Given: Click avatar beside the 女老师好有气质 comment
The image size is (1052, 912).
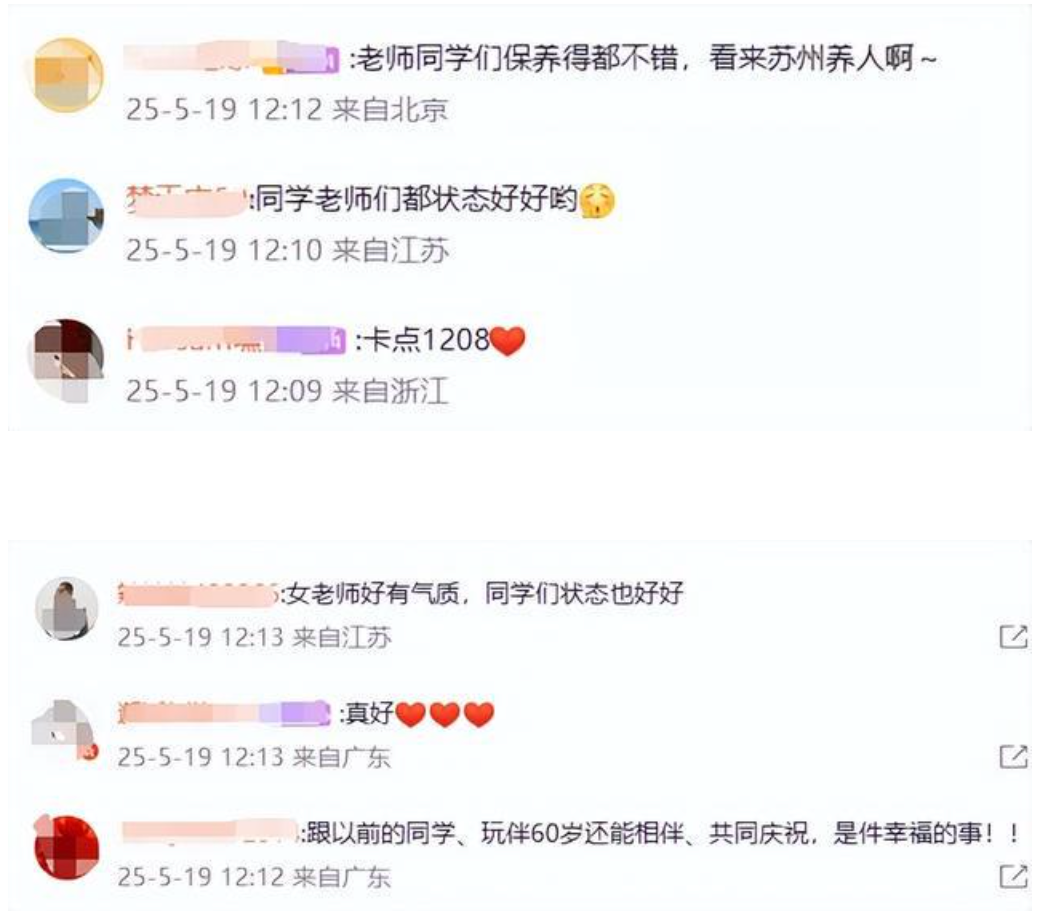Looking at the screenshot, I should (x=66, y=608).
